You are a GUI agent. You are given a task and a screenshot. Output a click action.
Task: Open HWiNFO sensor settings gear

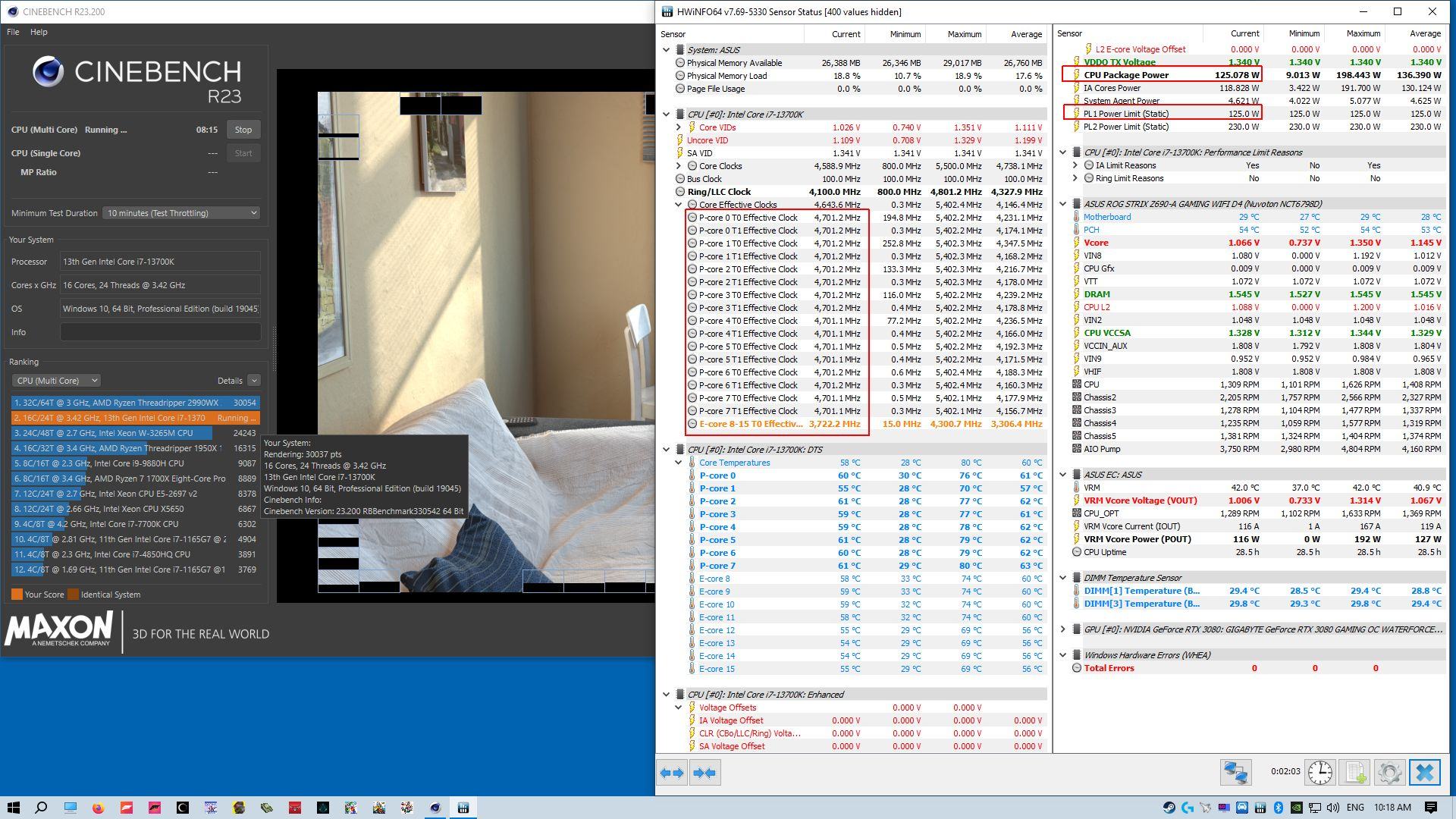[x=1389, y=773]
